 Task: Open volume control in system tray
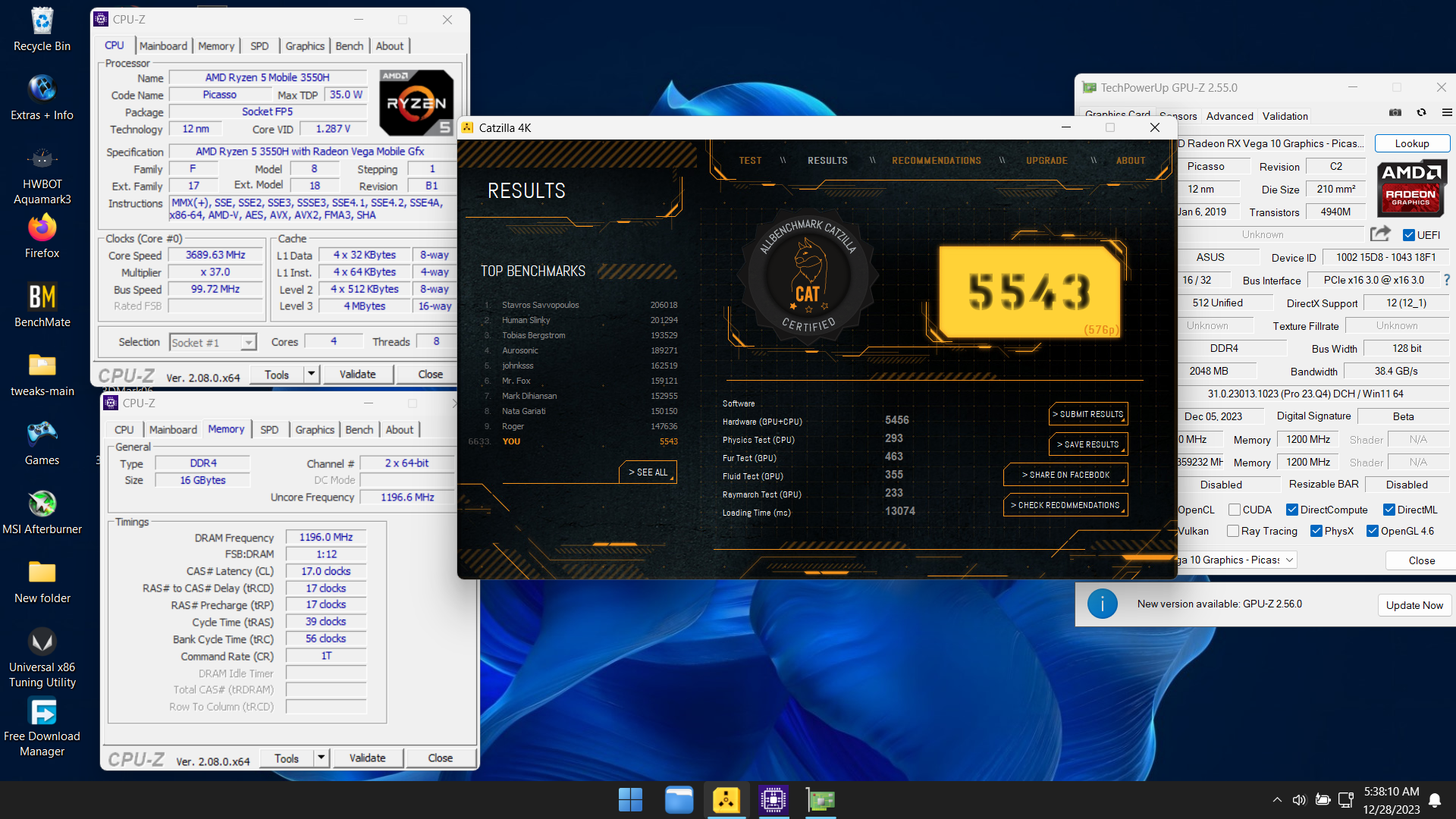pyautogui.click(x=1299, y=800)
